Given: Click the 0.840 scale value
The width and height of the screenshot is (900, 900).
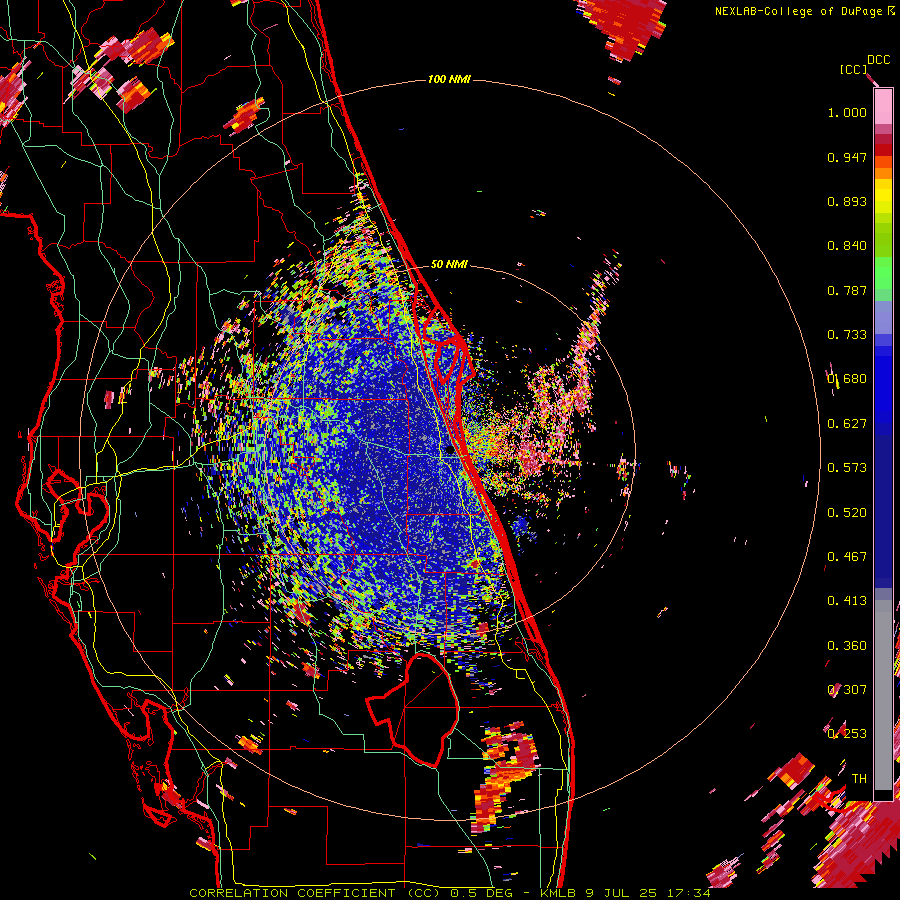Looking at the screenshot, I should (847, 246).
